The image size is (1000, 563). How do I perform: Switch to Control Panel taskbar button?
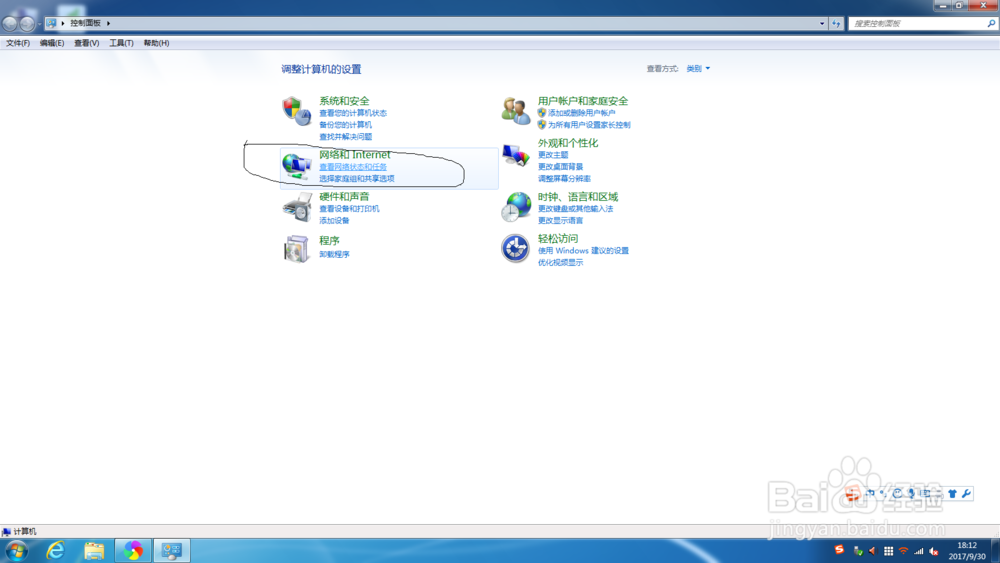(x=172, y=550)
